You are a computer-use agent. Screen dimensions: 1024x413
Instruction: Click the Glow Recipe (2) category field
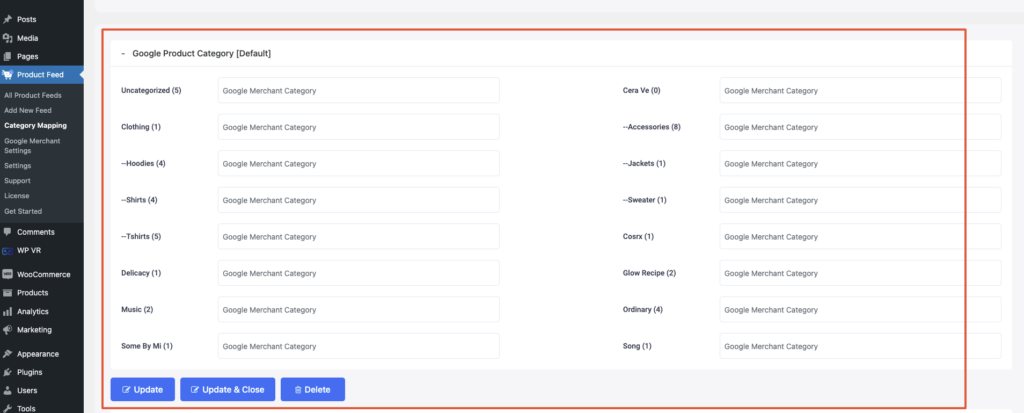click(x=860, y=273)
